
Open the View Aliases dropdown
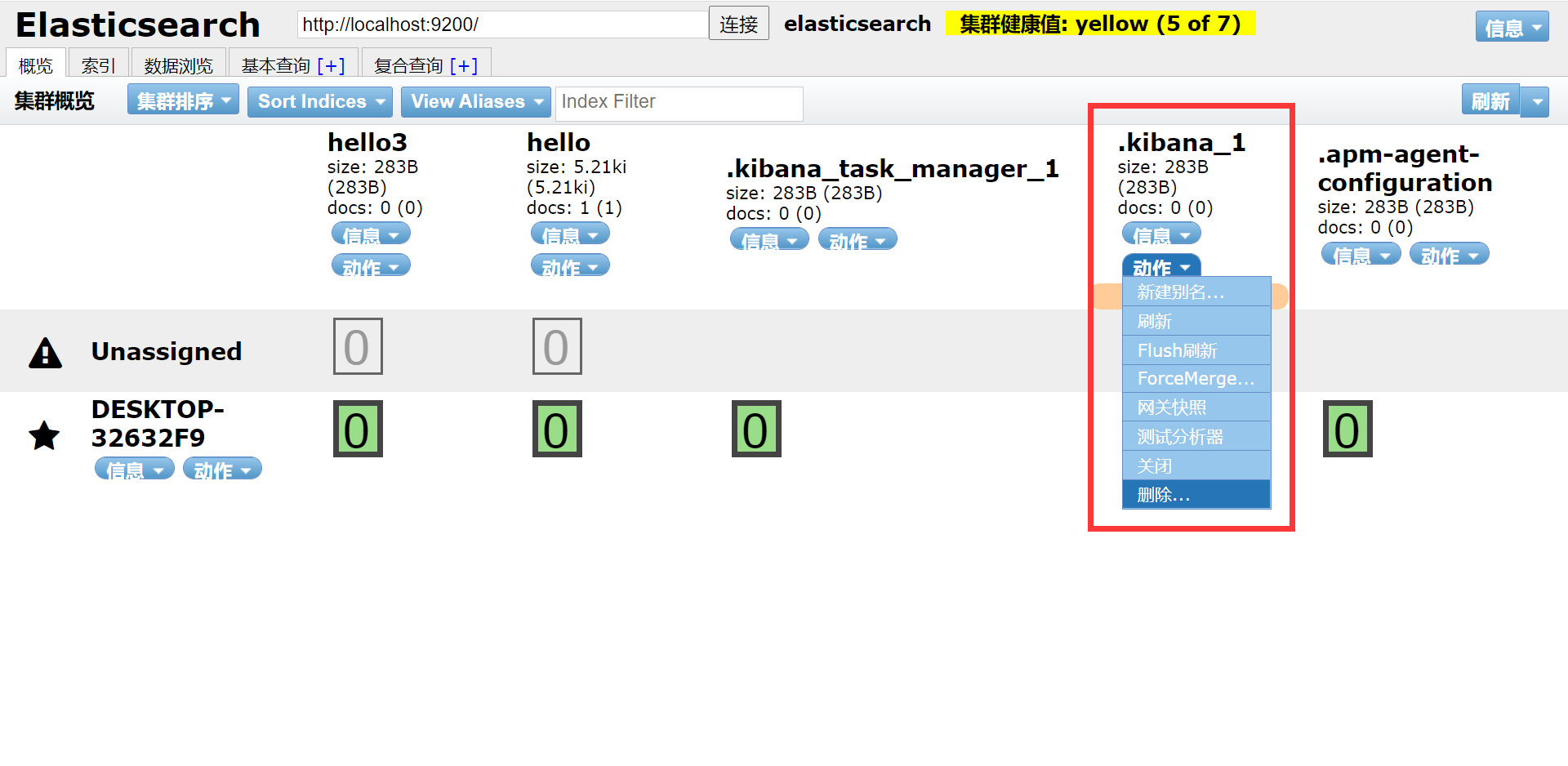476,101
